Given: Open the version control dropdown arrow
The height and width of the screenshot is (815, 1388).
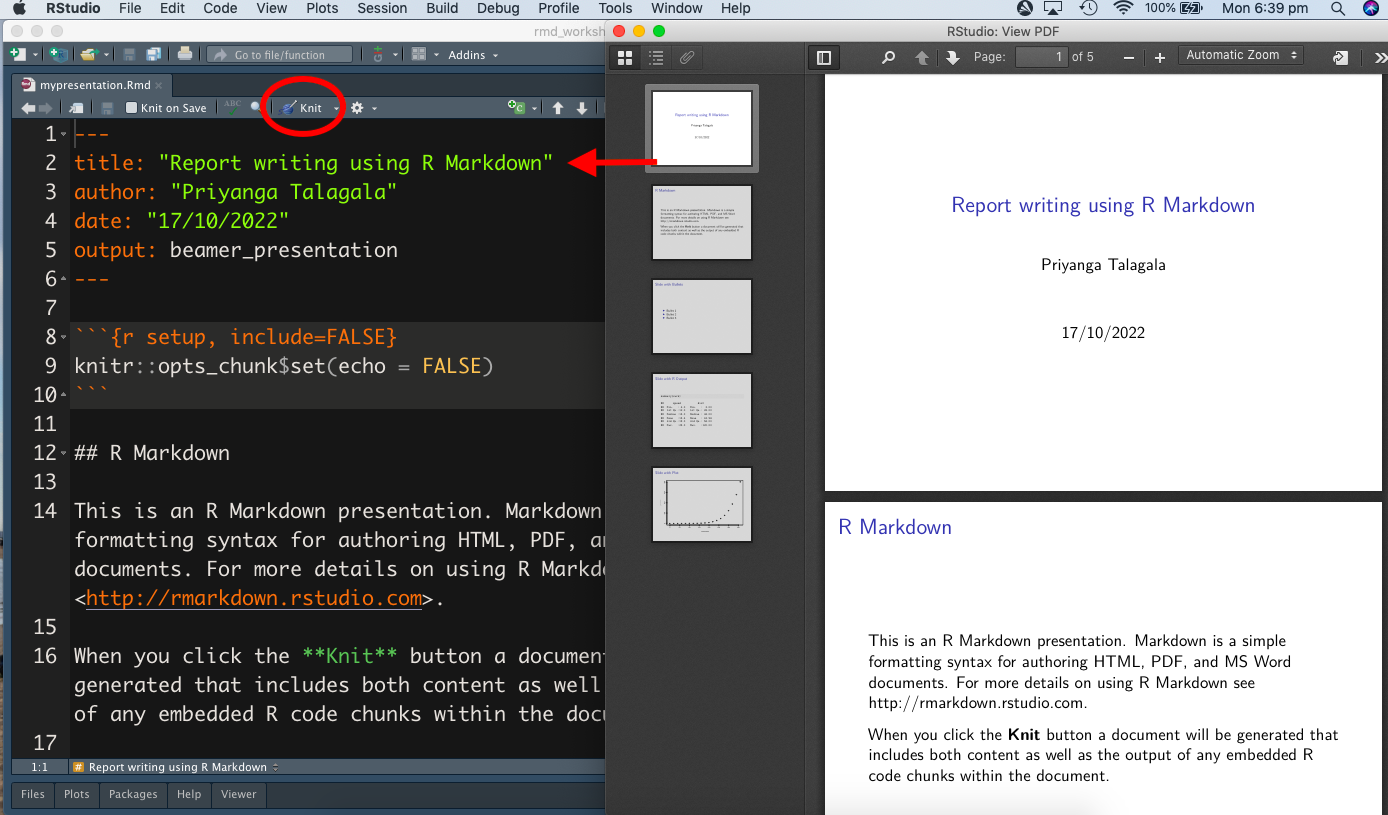Looking at the screenshot, I should coord(395,55).
